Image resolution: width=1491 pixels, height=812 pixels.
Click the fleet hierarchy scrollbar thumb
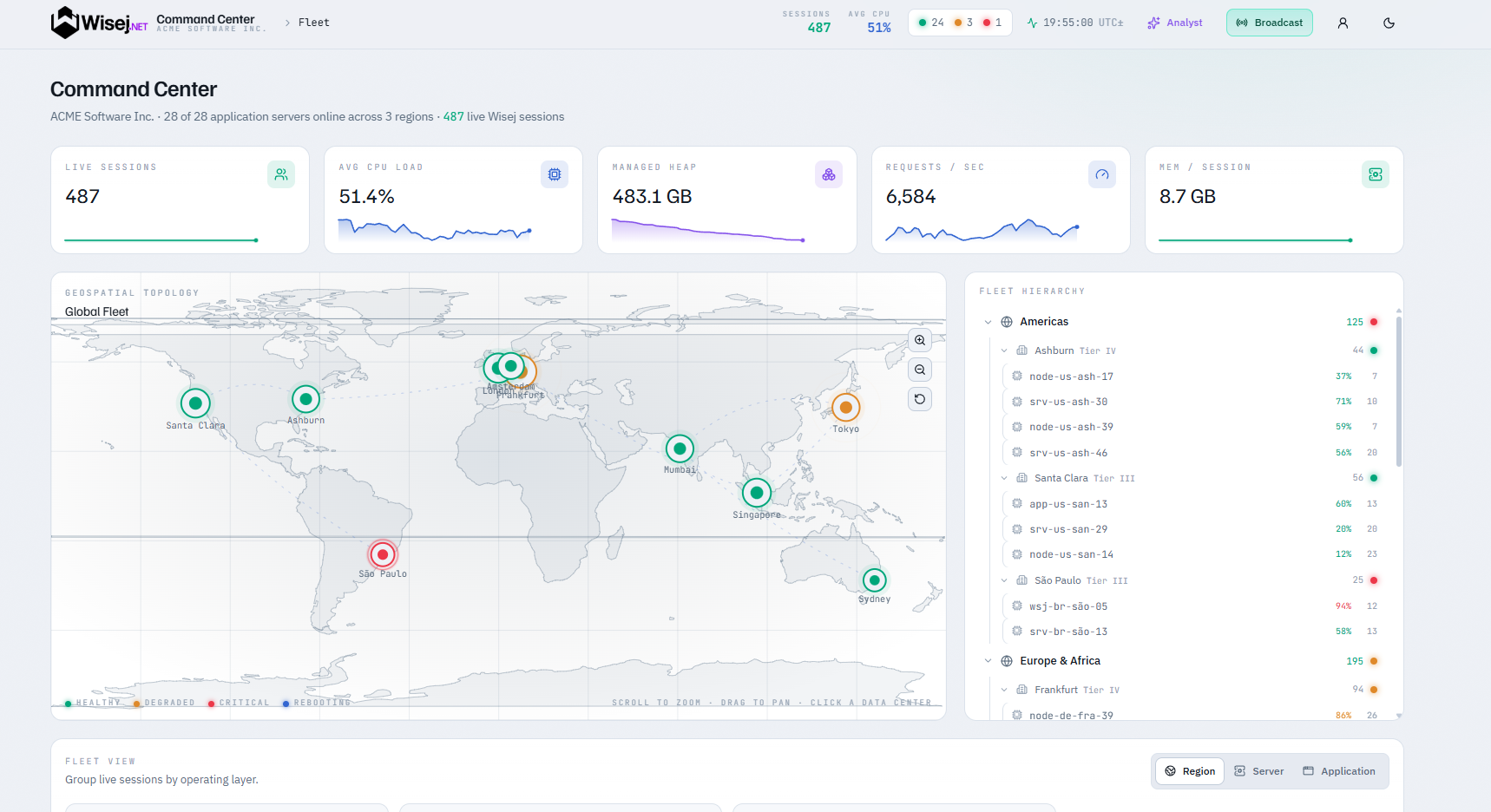point(1398,391)
